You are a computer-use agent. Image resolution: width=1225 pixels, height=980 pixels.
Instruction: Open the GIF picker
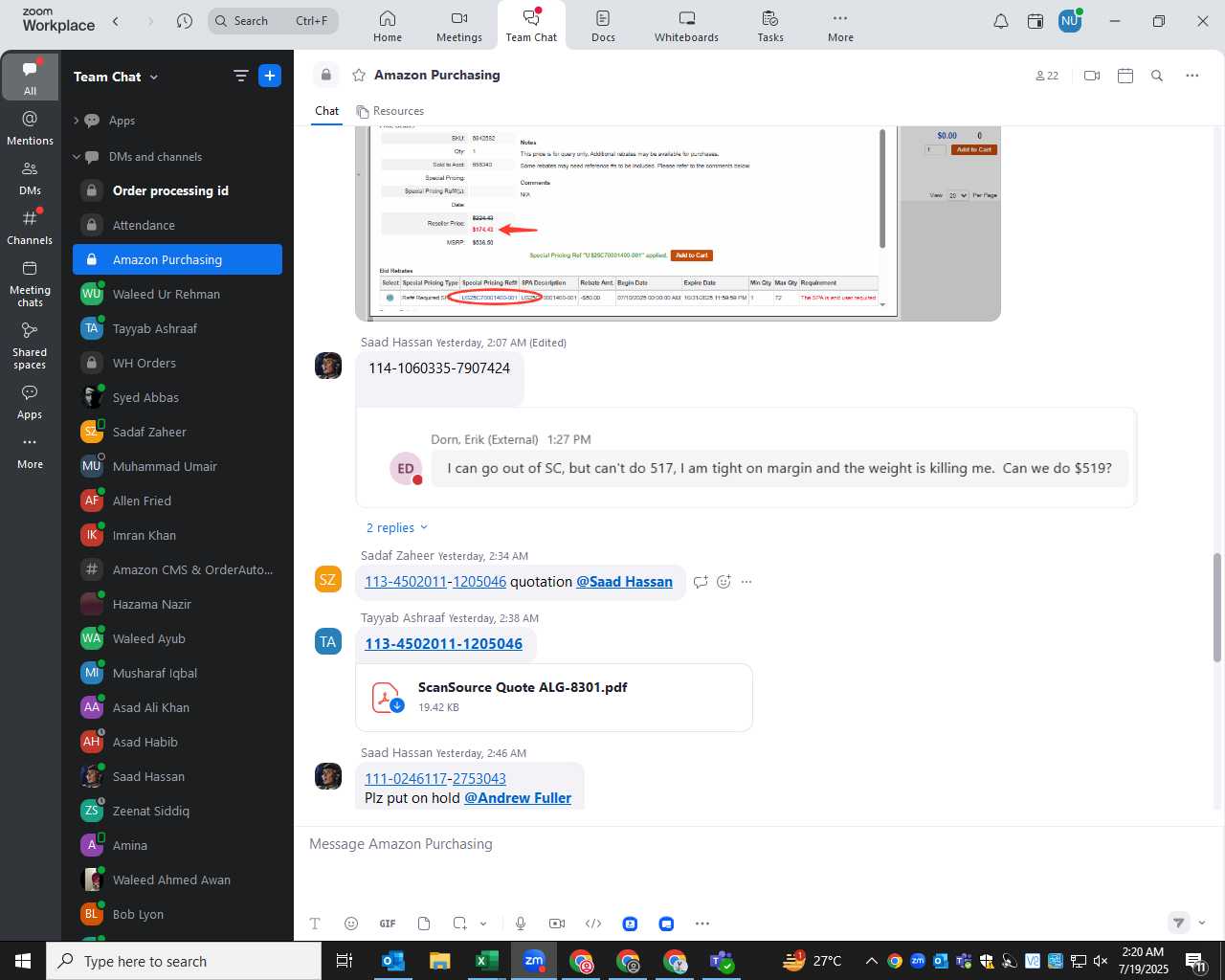tap(388, 924)
